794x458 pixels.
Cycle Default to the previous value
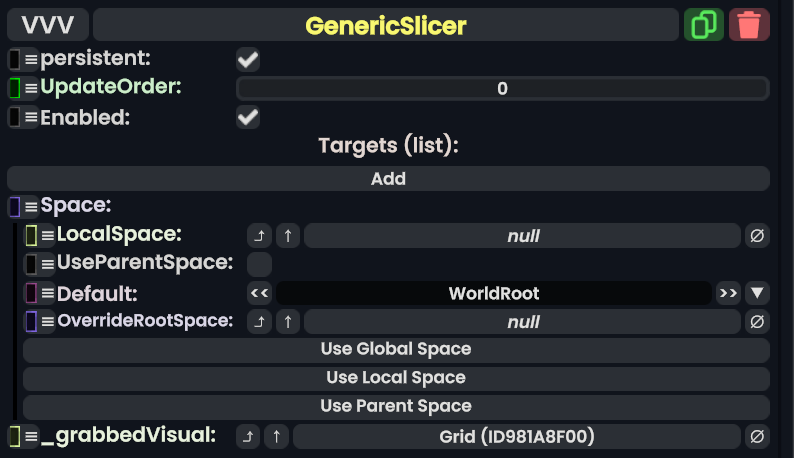pyautogui.click(x=259, y=293)
